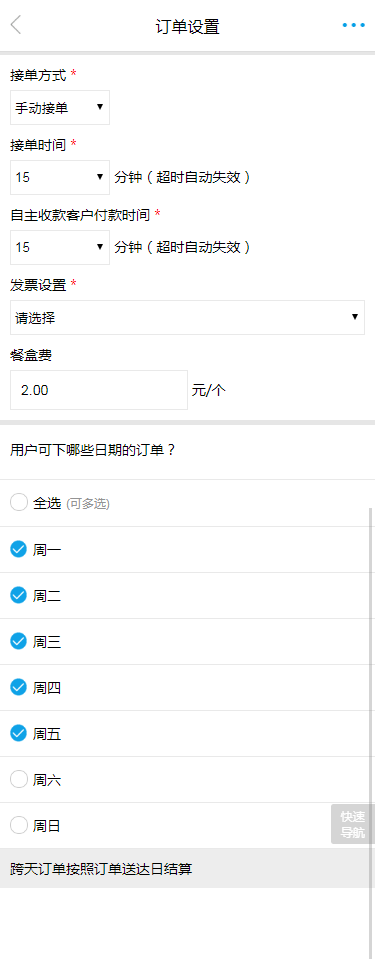375x968 pixels.
Task: Click the 餐盒费 2.00 input field
Action: [99, 390]
